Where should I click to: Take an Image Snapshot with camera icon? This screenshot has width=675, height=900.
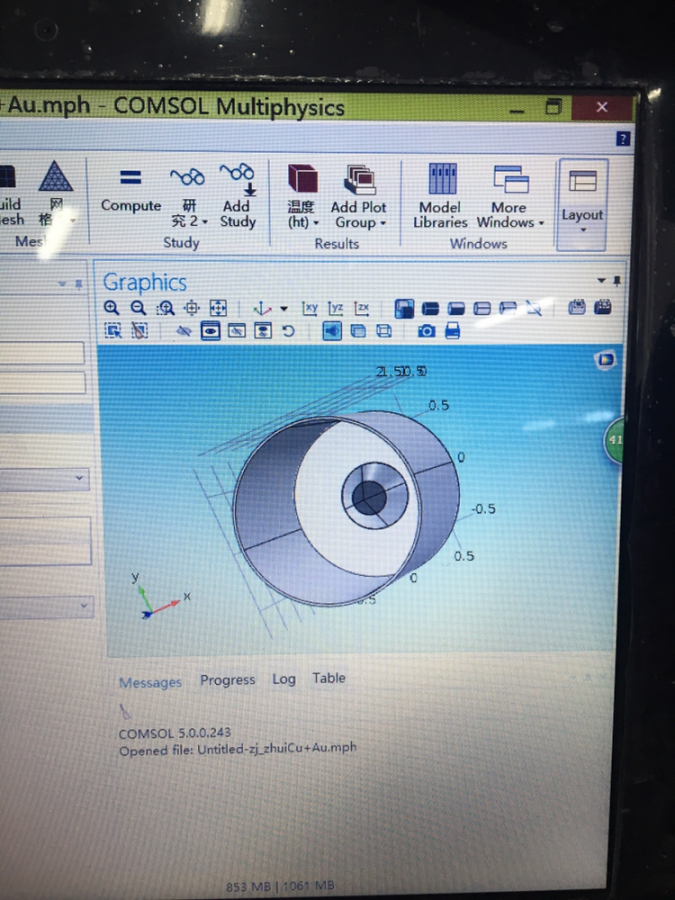pyautogui.click(x=426, y=331)
